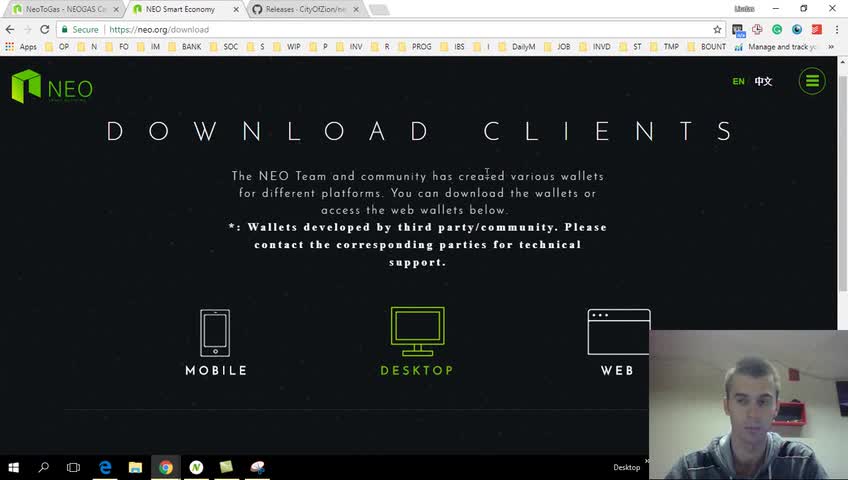Click the red extension icon in toolbar
This screenshot has width=848, height=480.
coord(817,30)
